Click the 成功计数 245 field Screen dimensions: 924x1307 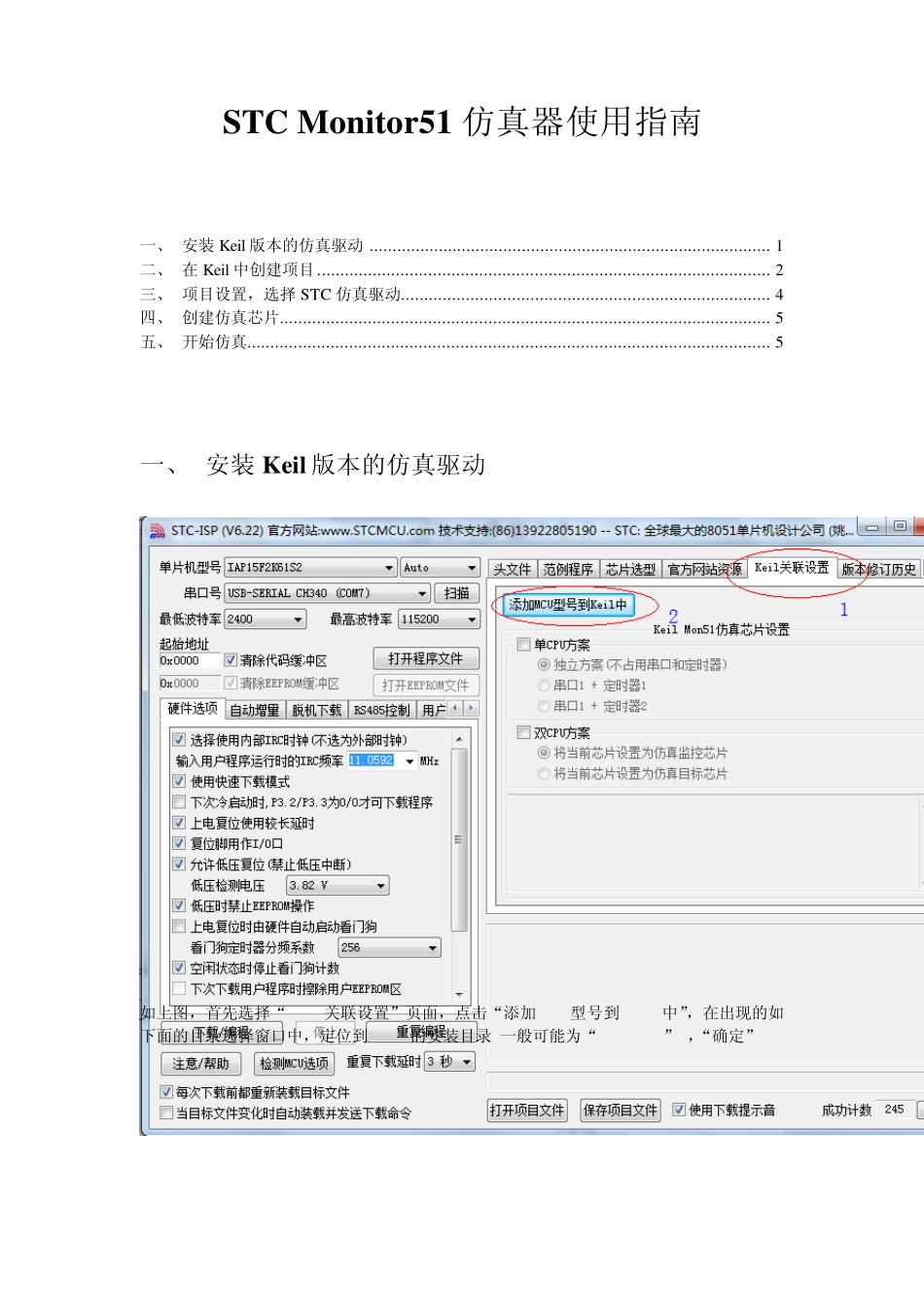click(x=895, y=1110)
